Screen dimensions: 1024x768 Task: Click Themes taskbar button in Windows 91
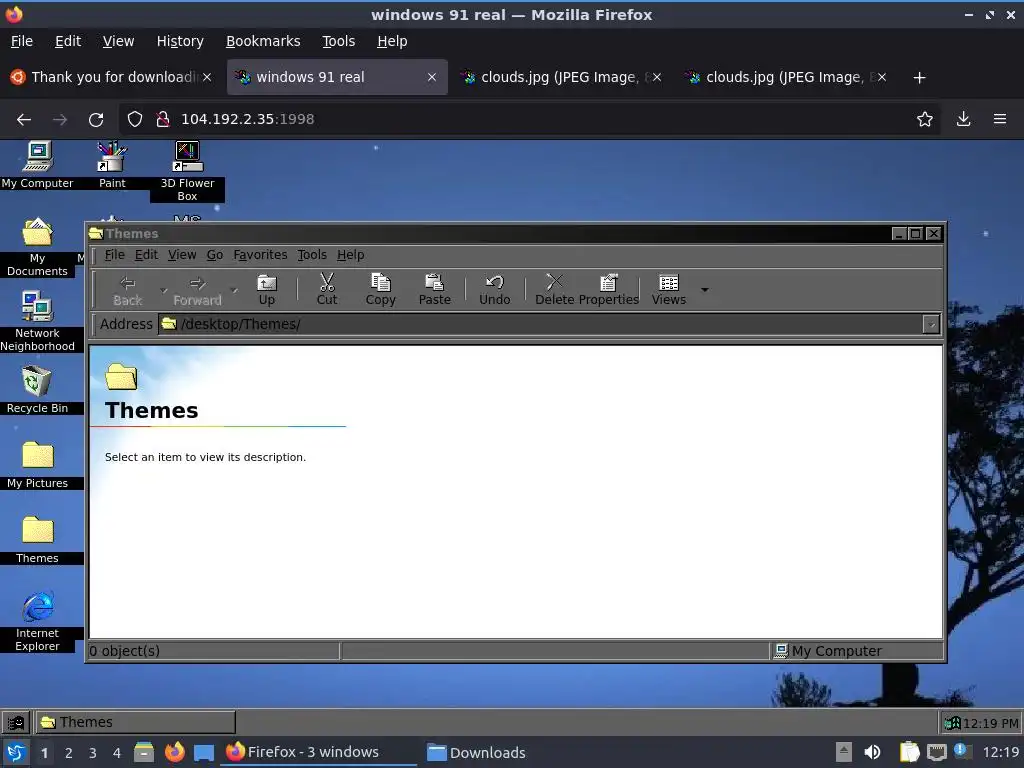pos(135,722)
